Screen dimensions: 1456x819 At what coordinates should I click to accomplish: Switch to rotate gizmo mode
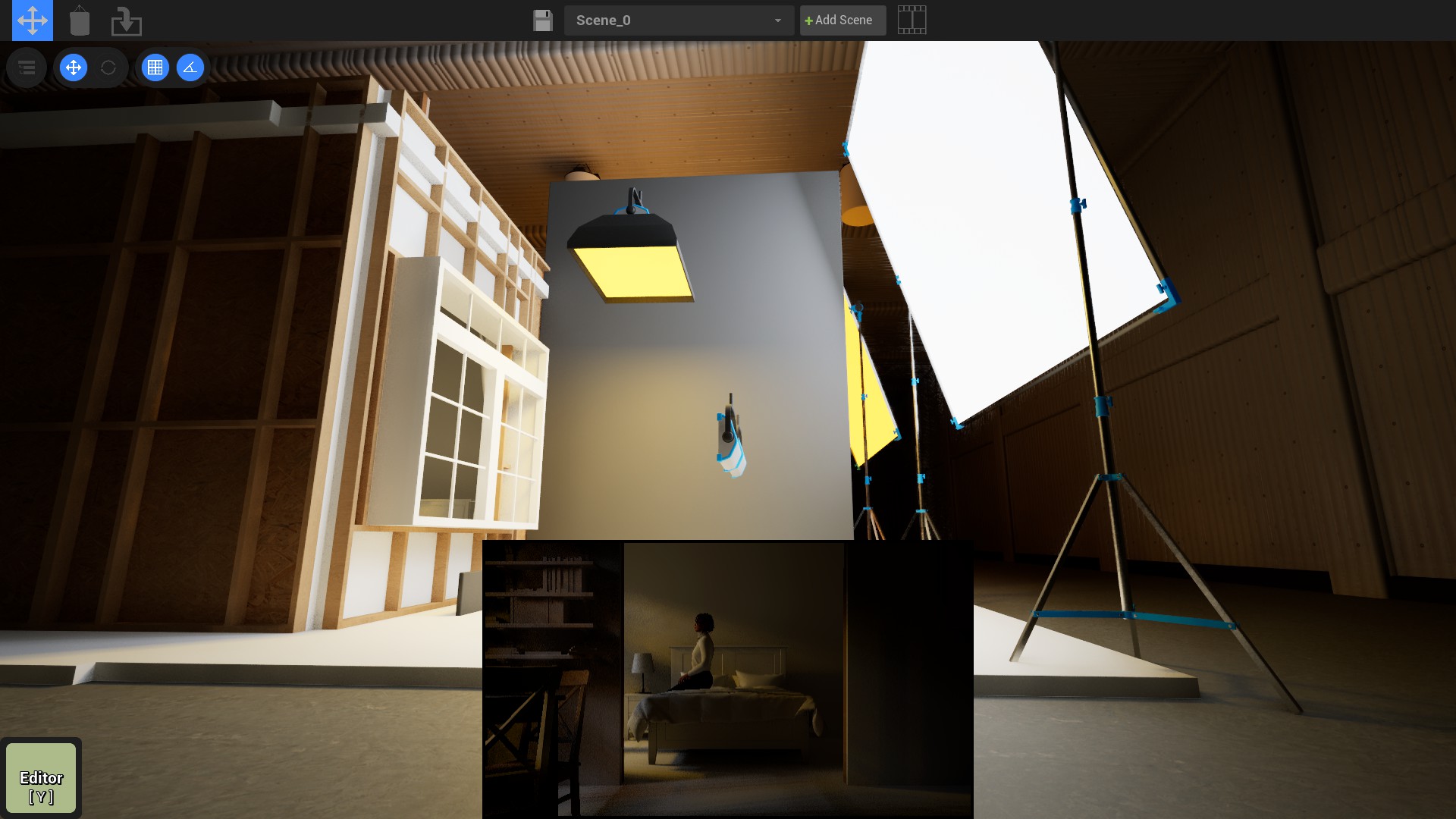pos(108,68)
